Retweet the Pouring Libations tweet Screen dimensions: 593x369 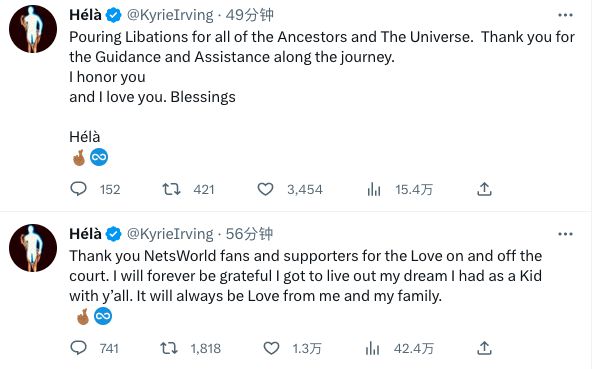pyautogui.click(x=171, y=189)
